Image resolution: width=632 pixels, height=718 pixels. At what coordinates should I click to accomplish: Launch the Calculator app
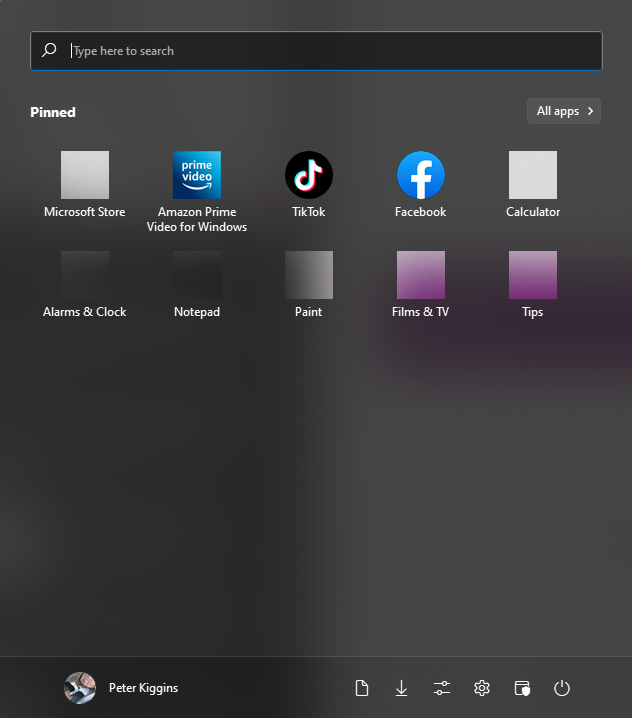[x=533, y=185]
